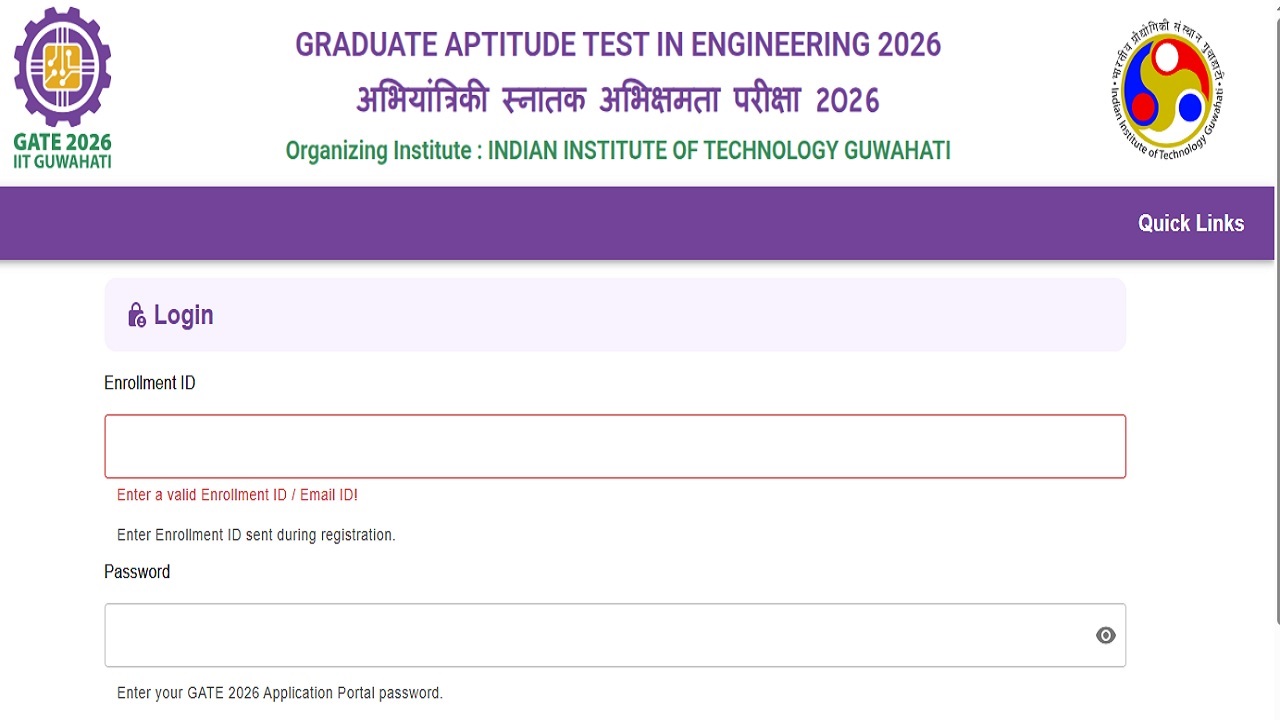Image resolution: width=1280 pixels, height=720 pixels.
Task: Open Quick Links options on the purple bar
Action: [1191, 223]
